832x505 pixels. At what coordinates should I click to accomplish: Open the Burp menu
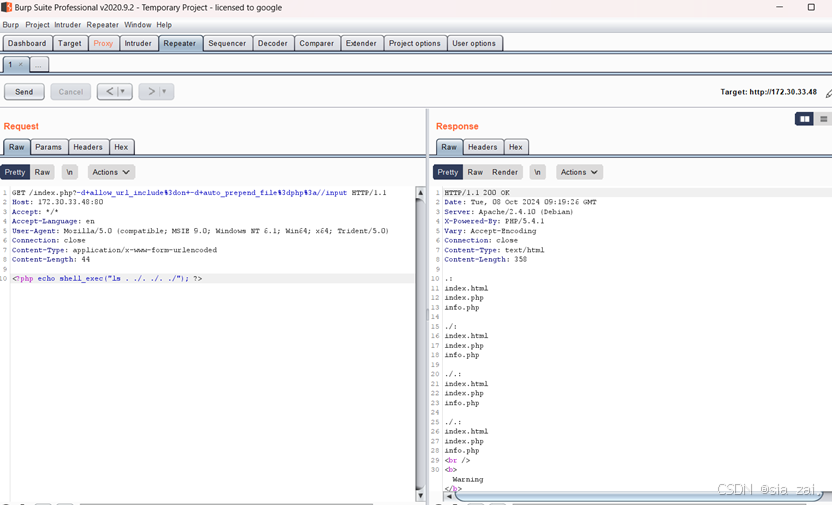pyautogui.click(x=11, y=25)
